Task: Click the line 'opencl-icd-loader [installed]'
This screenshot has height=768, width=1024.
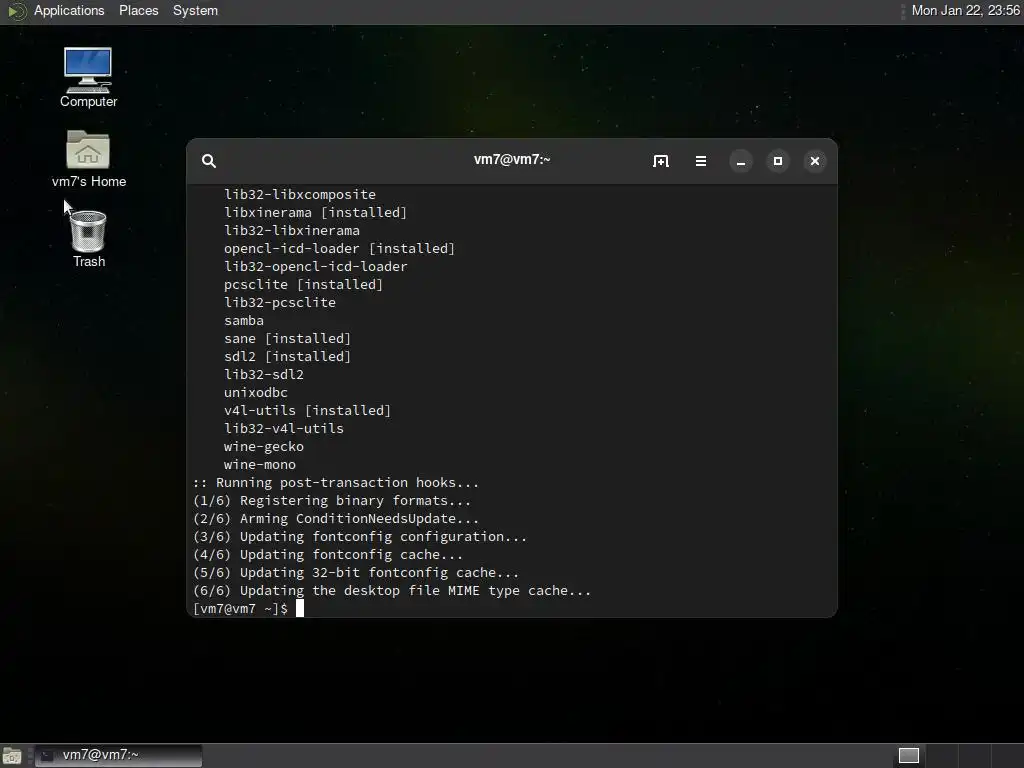Action: point(339,248)
